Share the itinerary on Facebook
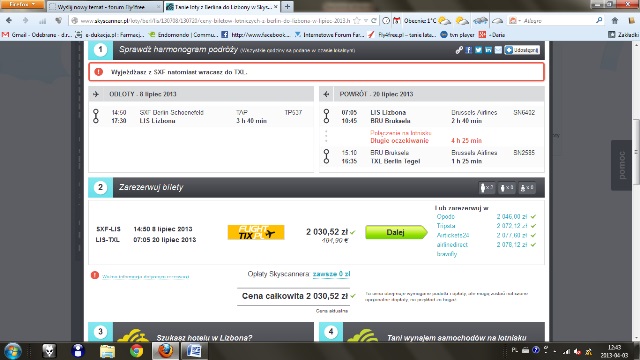 point(469,50)
